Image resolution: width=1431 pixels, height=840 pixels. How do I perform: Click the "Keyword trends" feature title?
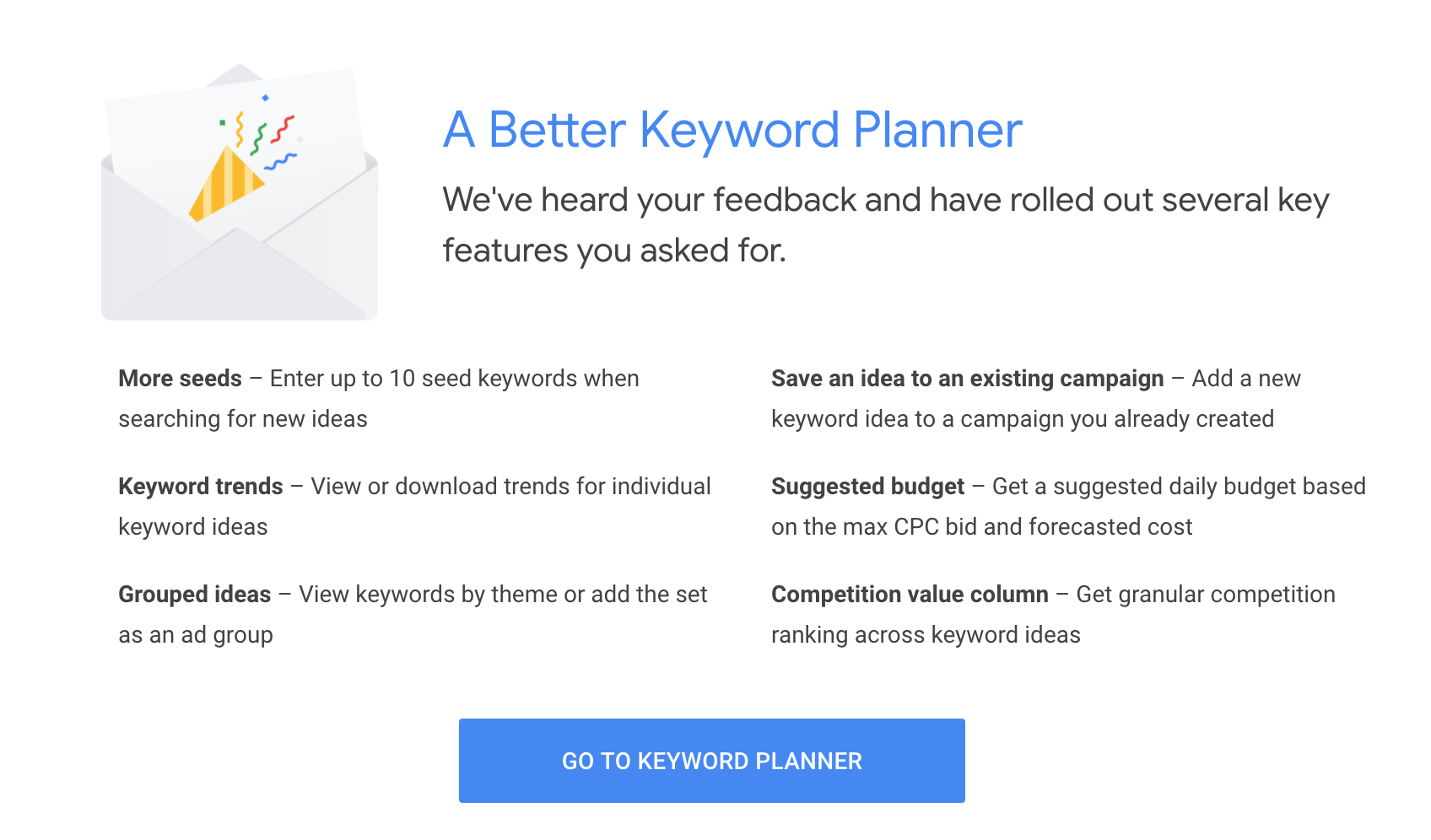pos(201,486)
